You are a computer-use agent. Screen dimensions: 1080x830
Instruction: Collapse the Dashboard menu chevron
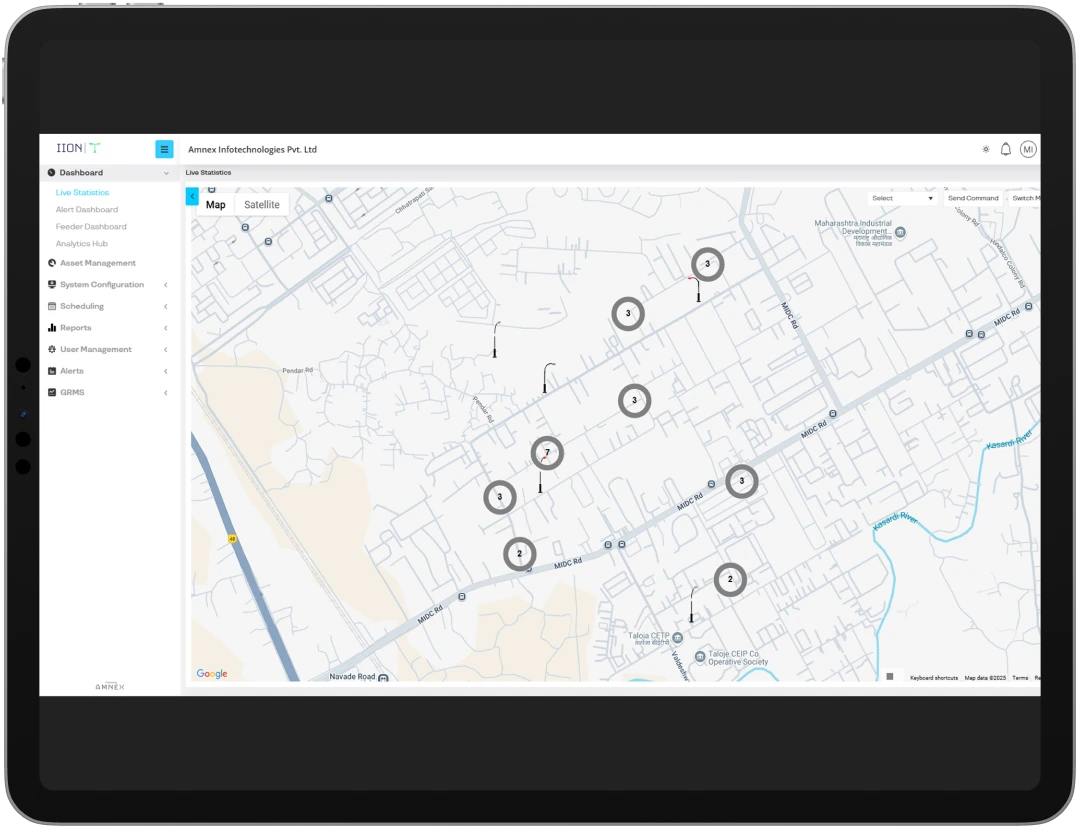166,173
